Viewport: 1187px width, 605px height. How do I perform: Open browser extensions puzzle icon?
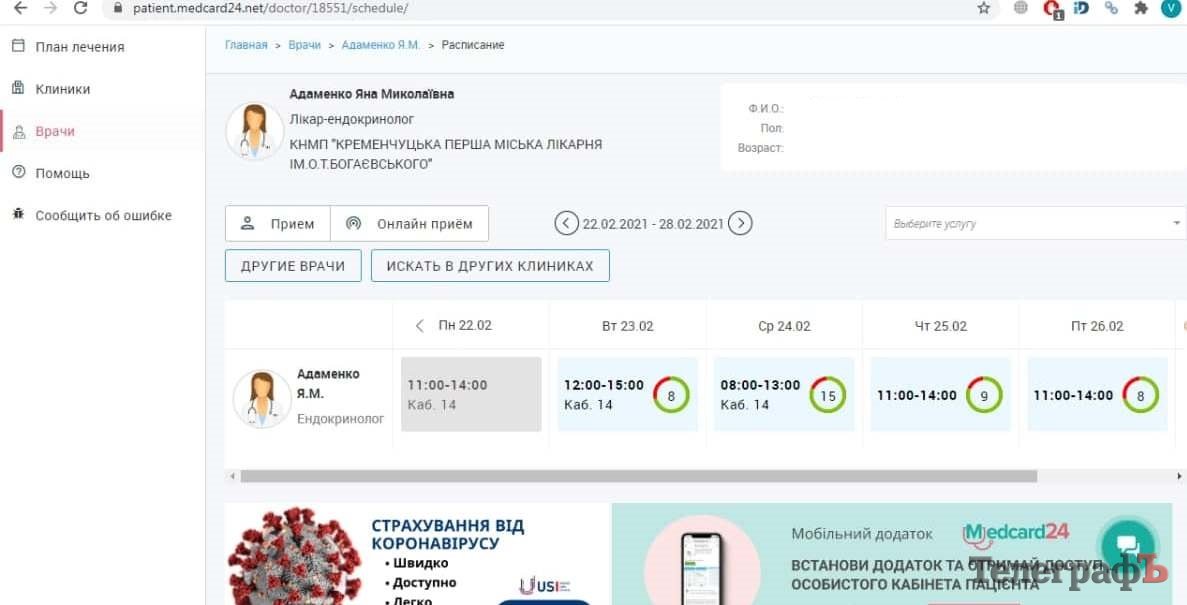pyautogui.click(x=1140, y=8)
